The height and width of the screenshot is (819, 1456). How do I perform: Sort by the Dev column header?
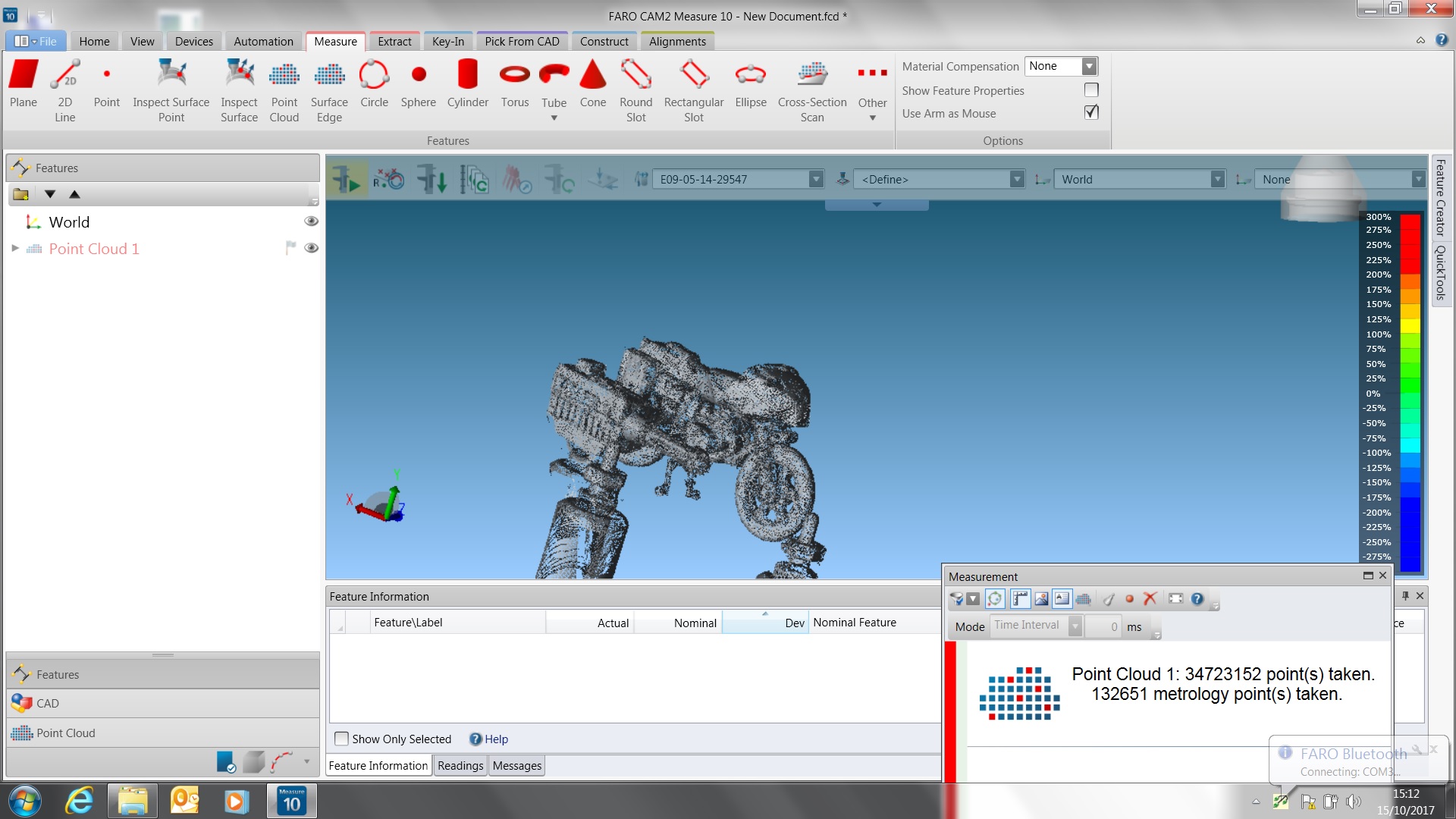[764, 623]
